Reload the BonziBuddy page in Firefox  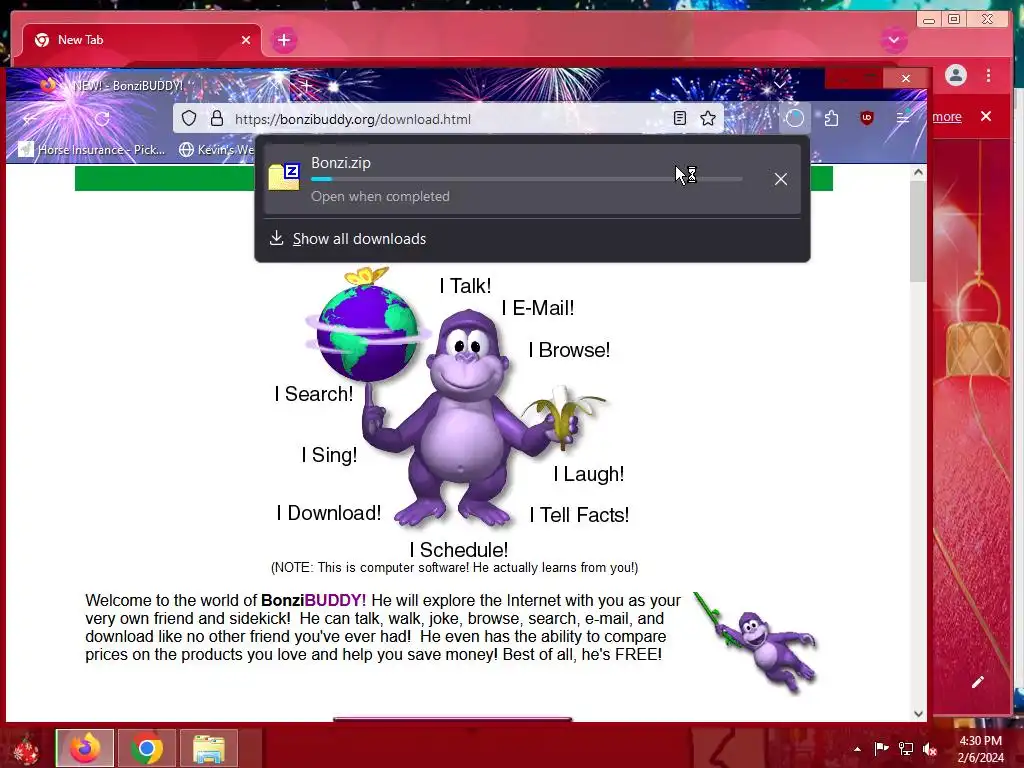click(x=102, y=119)
